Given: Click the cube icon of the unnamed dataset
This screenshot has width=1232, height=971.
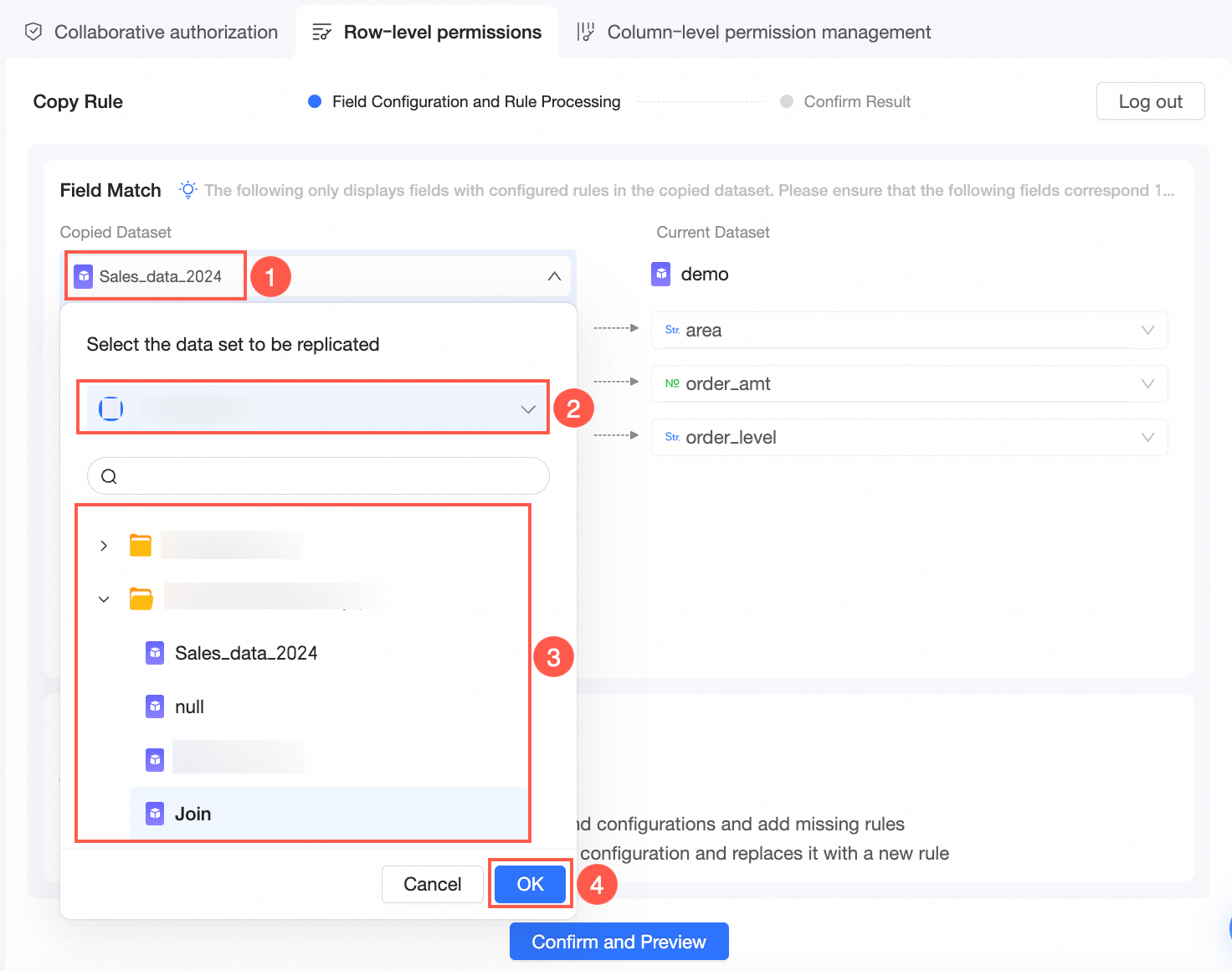Looking at the screenshot, I should 155,760.
